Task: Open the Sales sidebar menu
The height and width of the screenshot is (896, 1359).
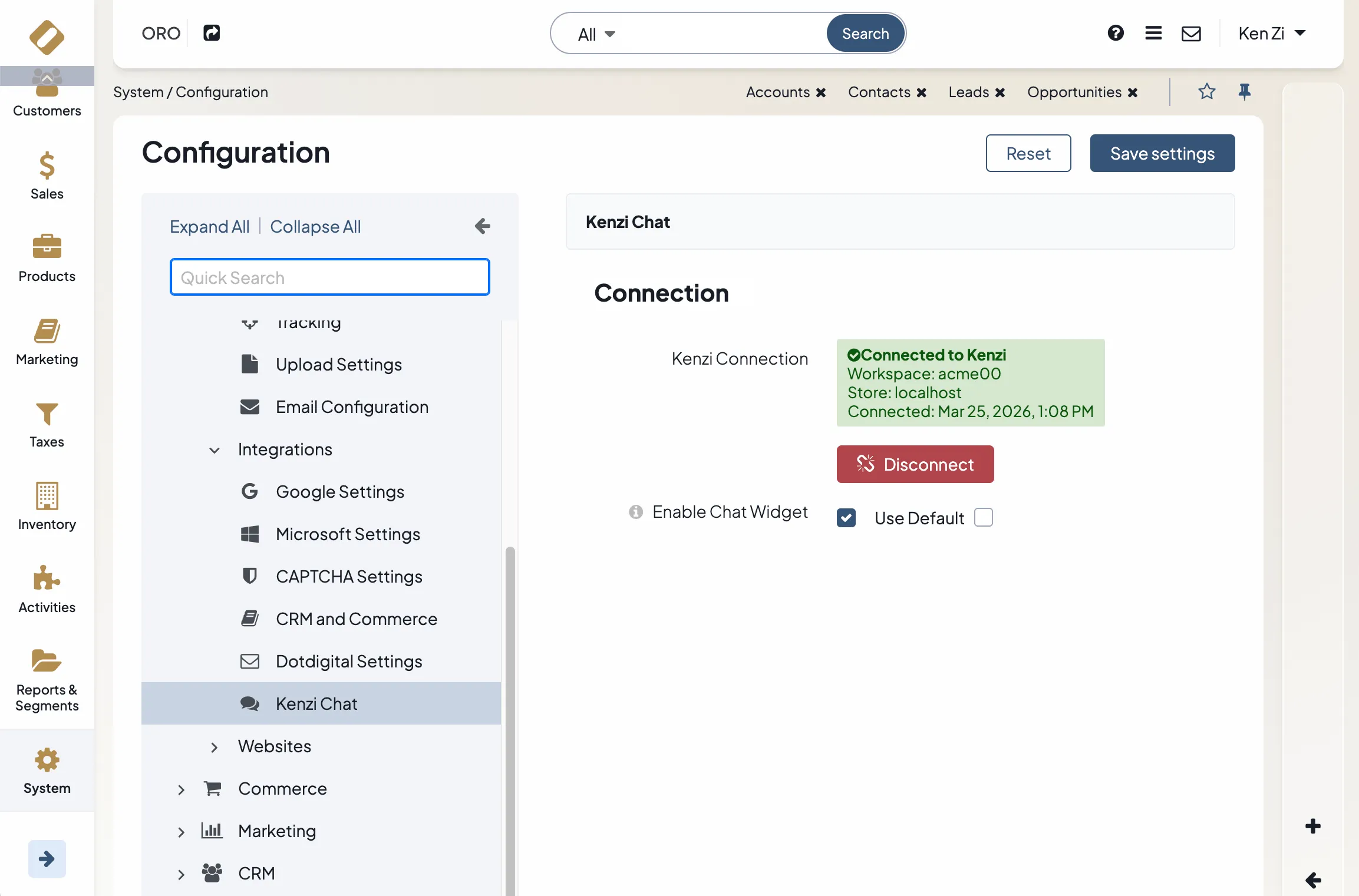Action: pyautogui.click(x=47, y=176)
